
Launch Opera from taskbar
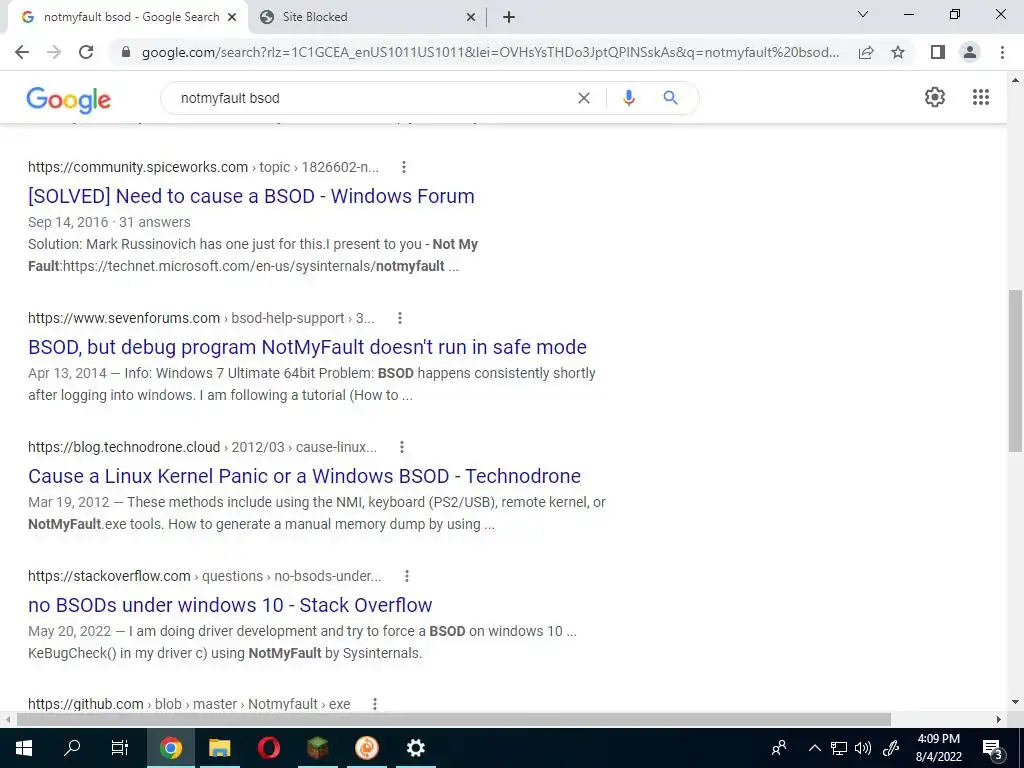click(x=268, y=748)
